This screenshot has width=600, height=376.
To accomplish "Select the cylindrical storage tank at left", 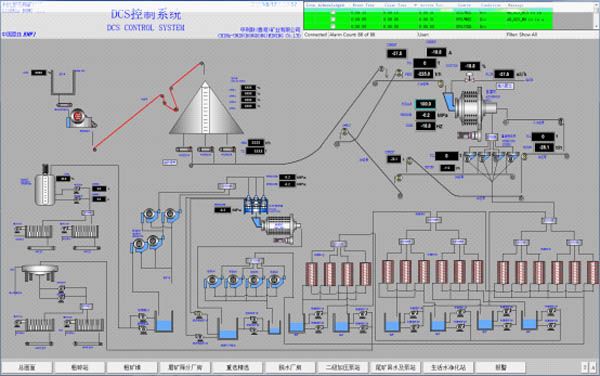I will coord(45,187).
